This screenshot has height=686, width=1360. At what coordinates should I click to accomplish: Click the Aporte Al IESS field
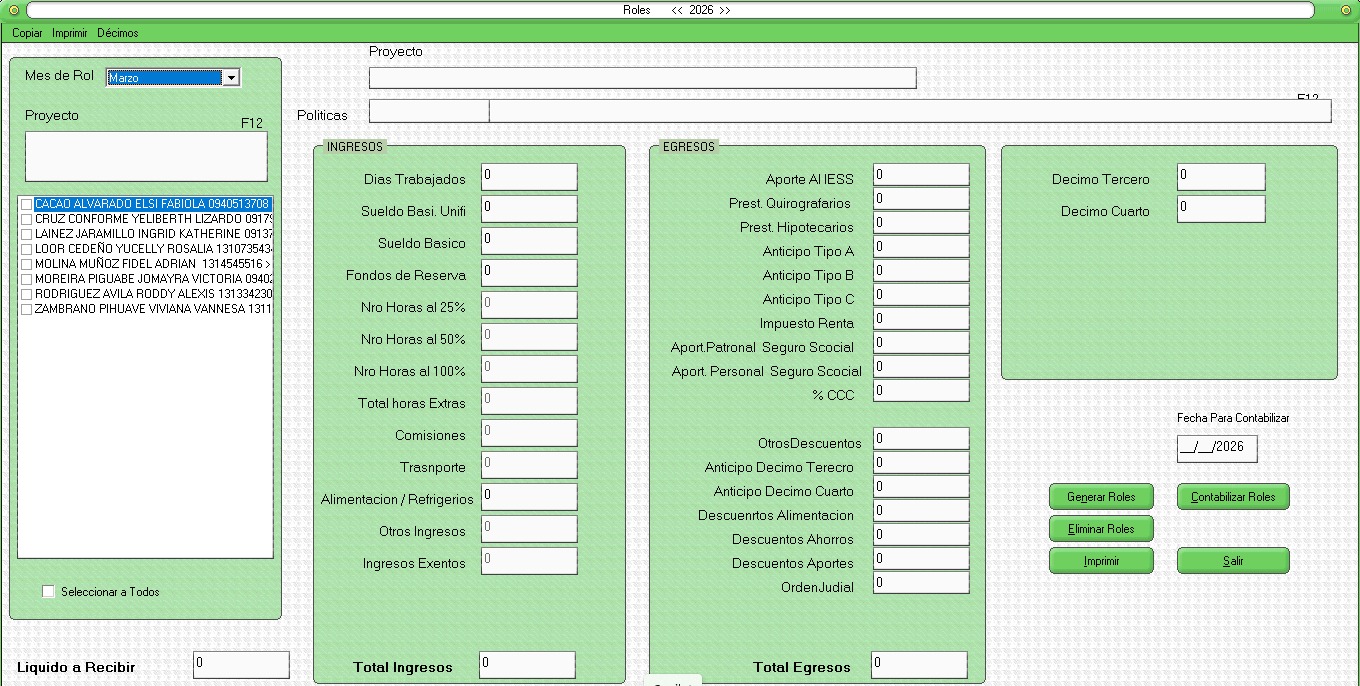[920, 175]
